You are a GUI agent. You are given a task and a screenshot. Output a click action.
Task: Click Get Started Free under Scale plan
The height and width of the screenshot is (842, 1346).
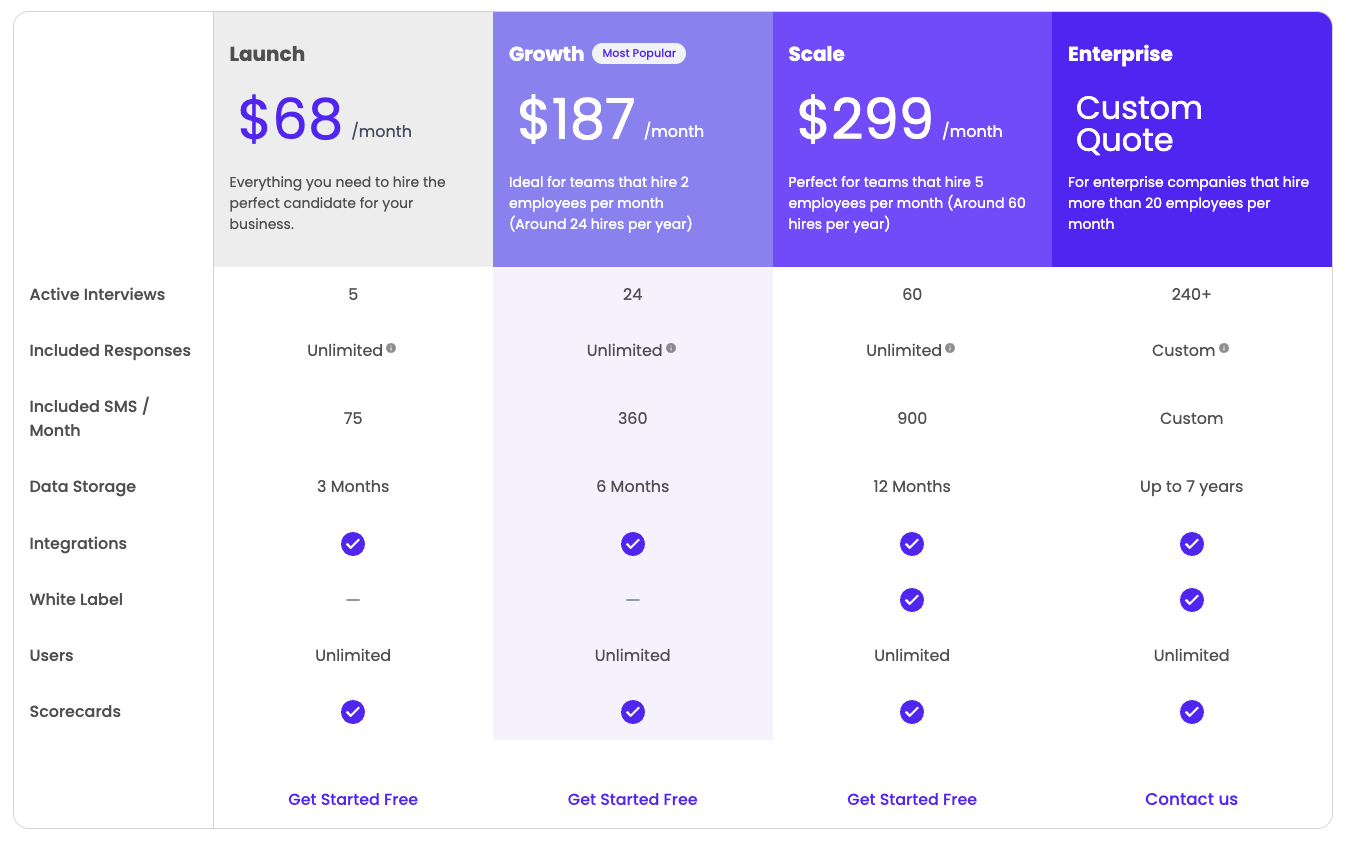tap(912, 799)
